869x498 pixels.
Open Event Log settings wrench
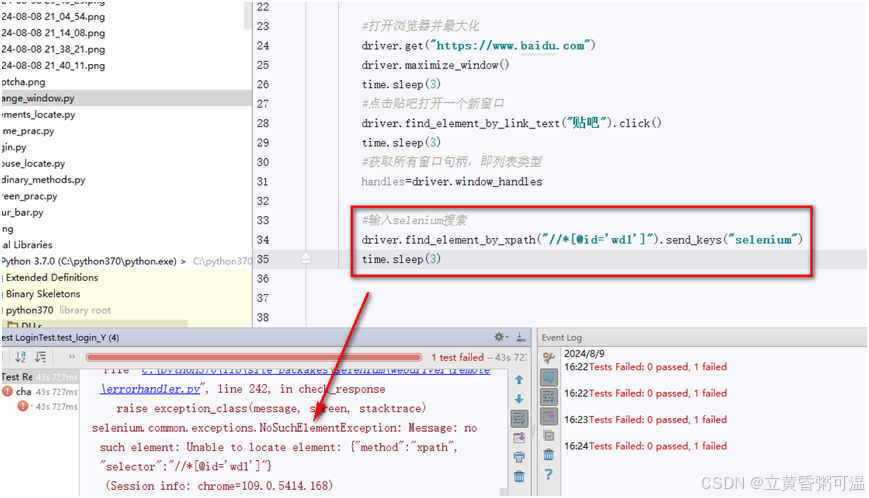(549, 358)
